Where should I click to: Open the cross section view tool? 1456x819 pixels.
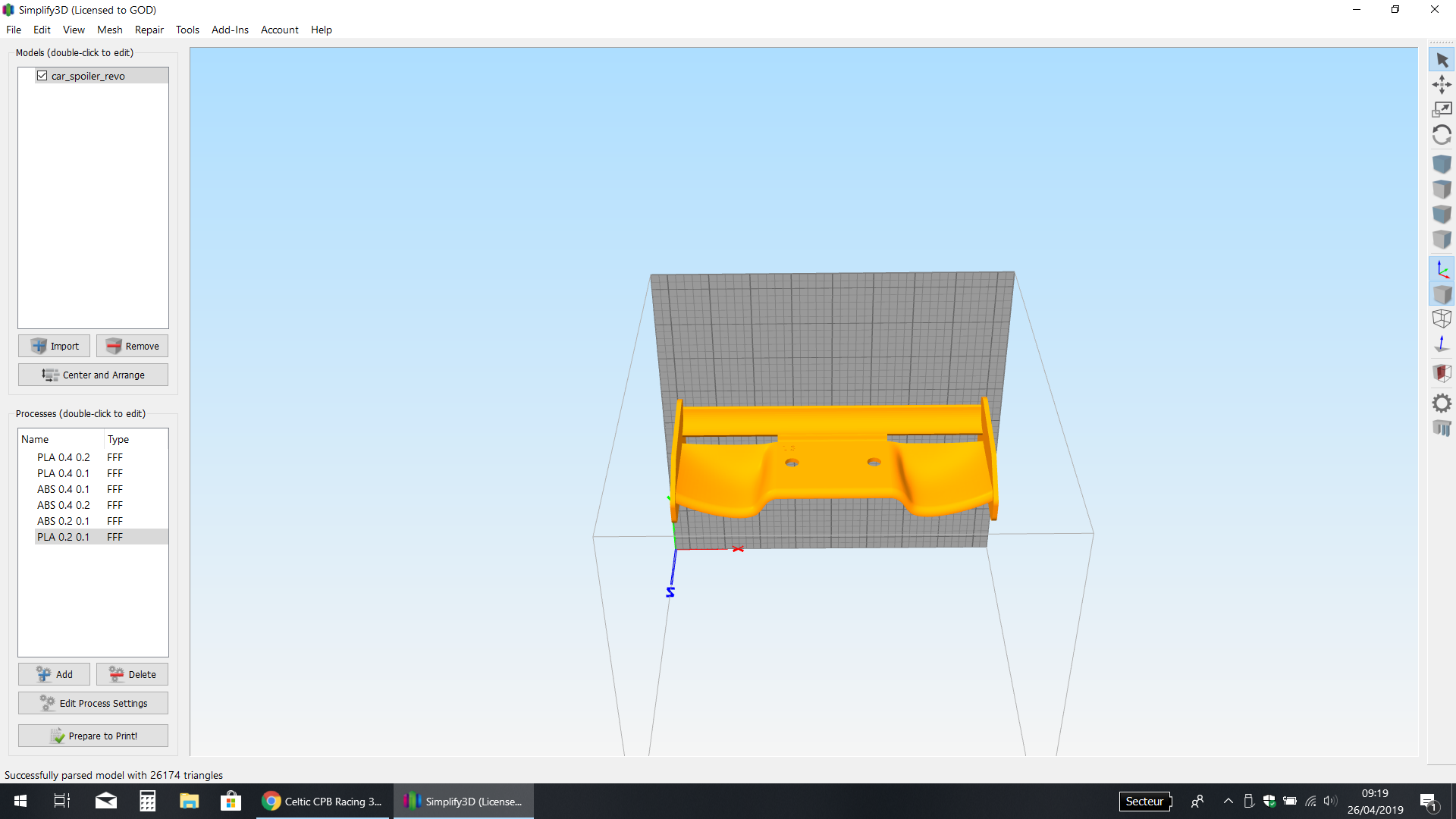click(x=1442, y=373)
